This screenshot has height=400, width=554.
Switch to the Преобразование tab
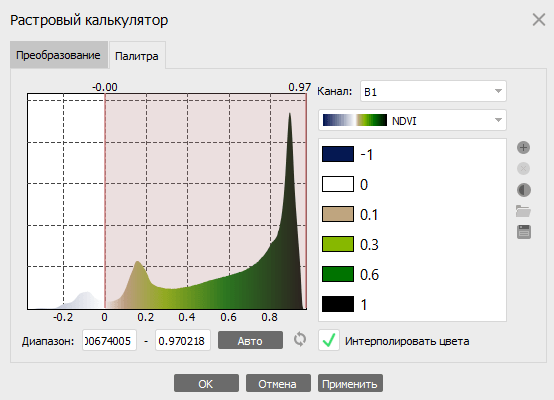59,55
